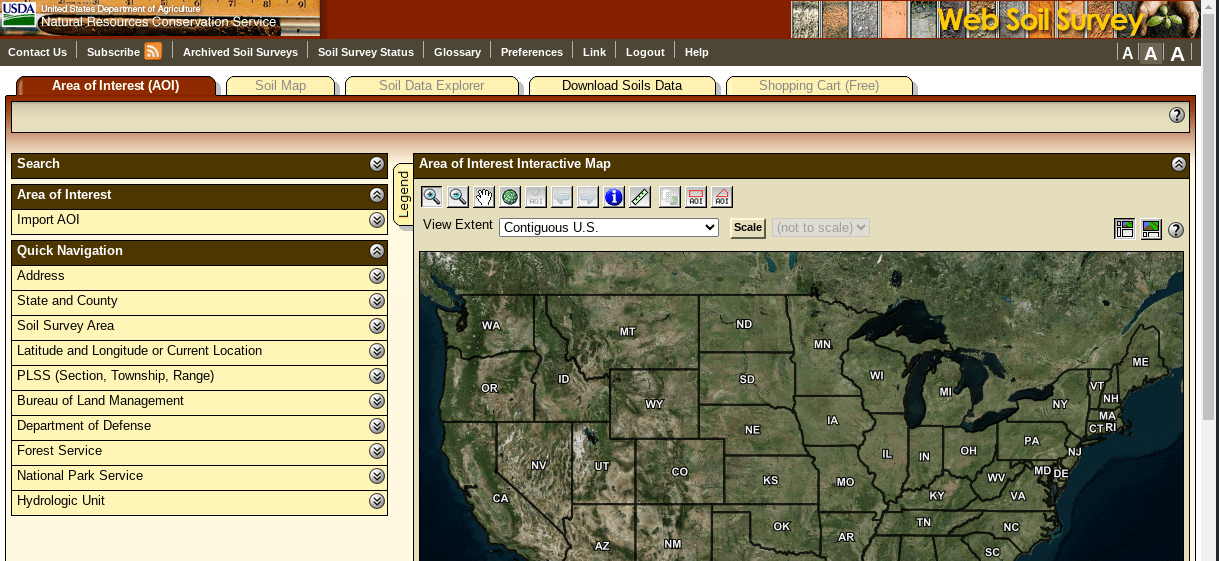Collapse the Area of Interest Interactive Map panel
Screen dimensions: 1219x561
click(1179, 164)
